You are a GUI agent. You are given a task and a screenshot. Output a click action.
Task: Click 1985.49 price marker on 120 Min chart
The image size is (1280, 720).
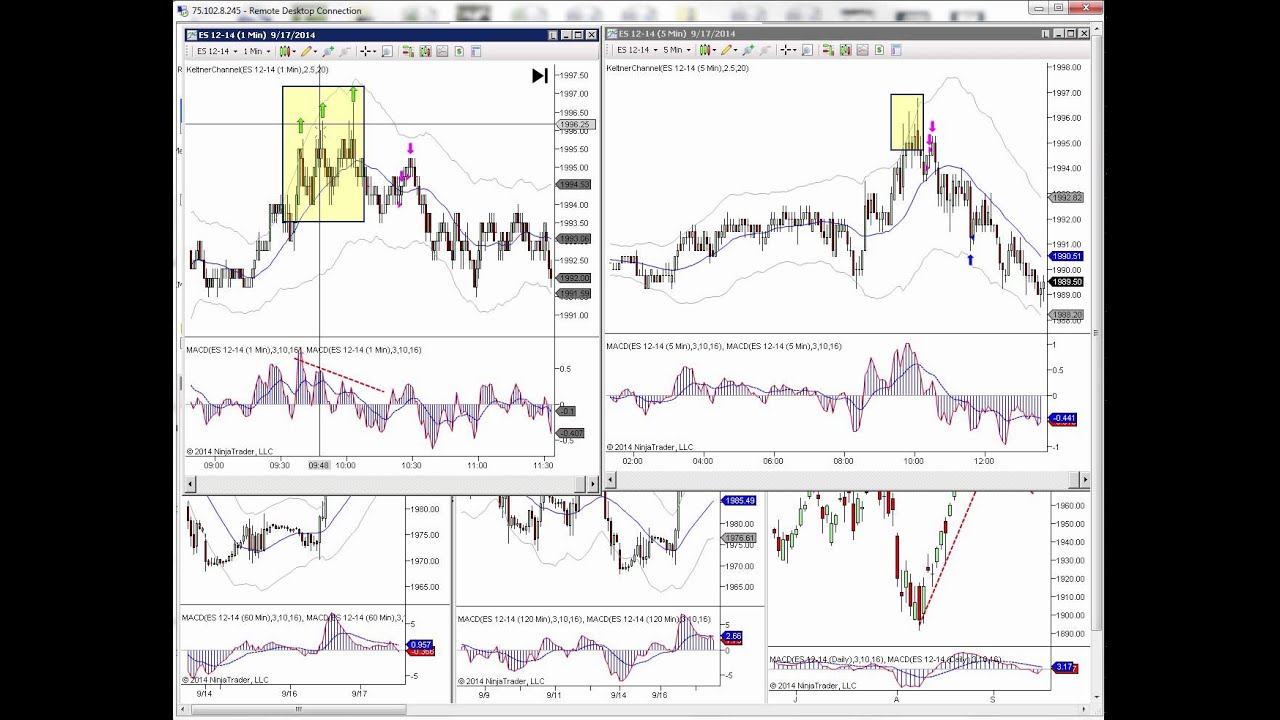coord(739,500)
